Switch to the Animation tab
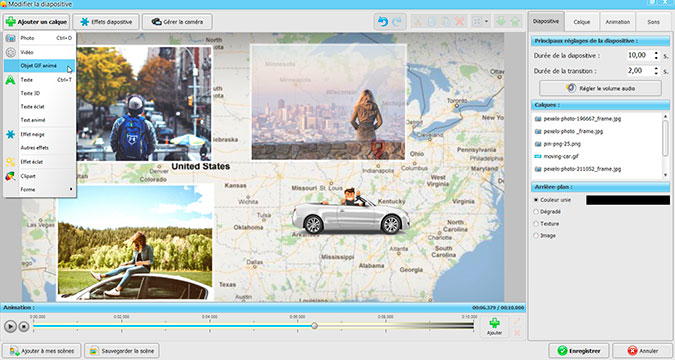This screenshot has height=360, width=675. point(617,22)
